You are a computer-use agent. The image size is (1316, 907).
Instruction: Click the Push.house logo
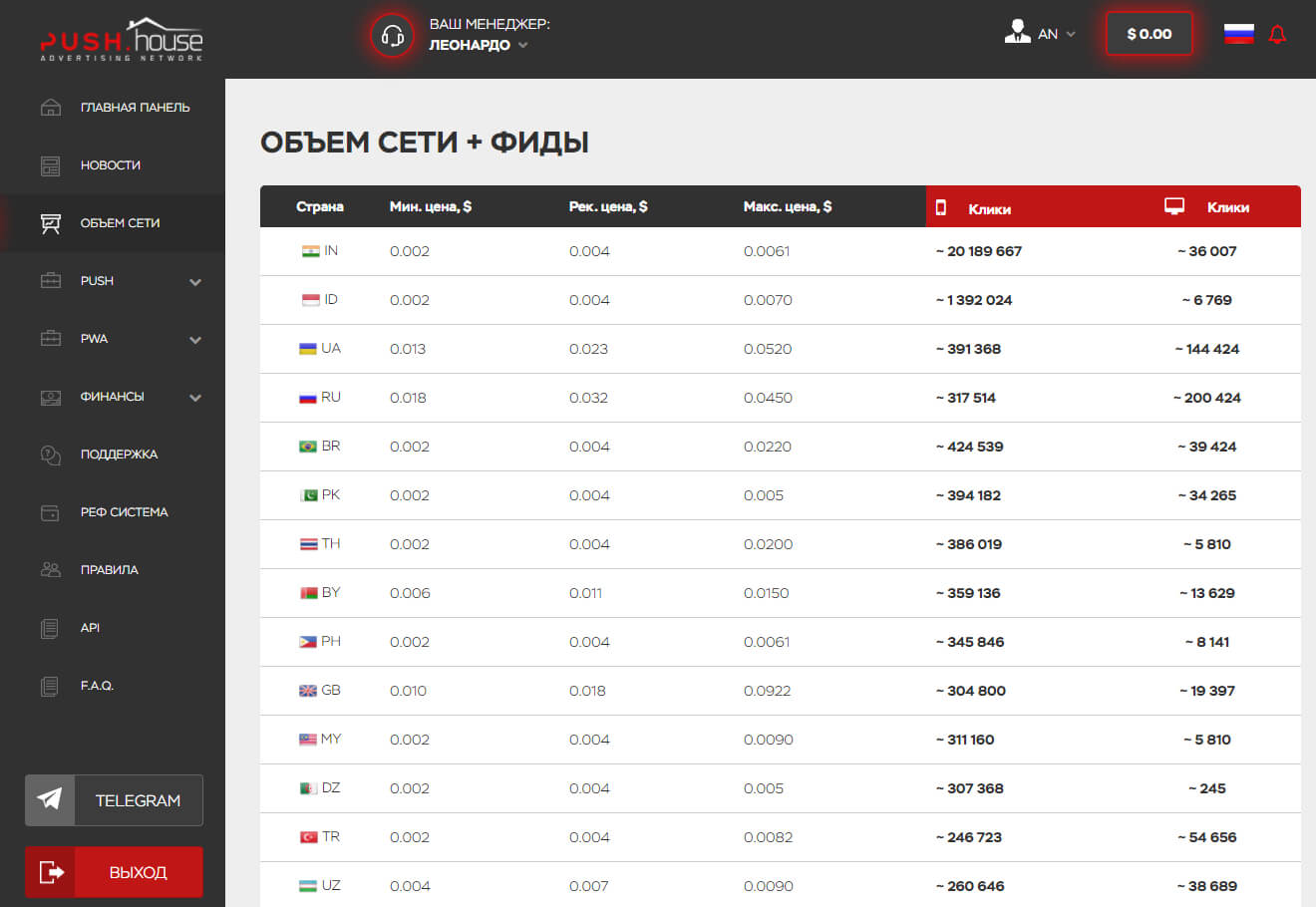click(x=121, y=40)
